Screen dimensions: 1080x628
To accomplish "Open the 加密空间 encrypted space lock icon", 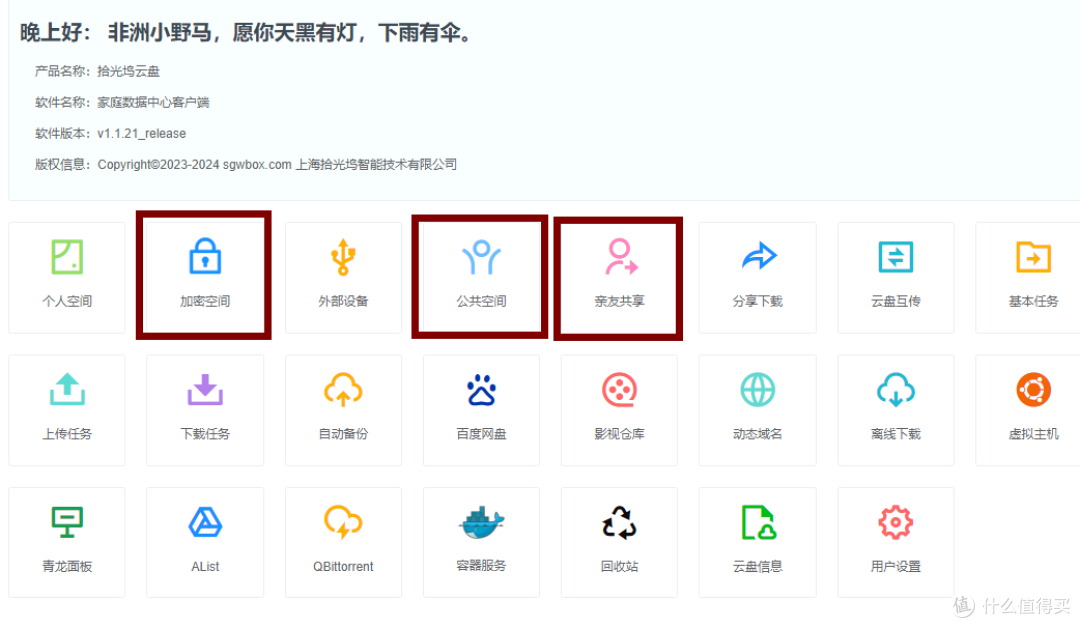I will click(x=205, y=256).
